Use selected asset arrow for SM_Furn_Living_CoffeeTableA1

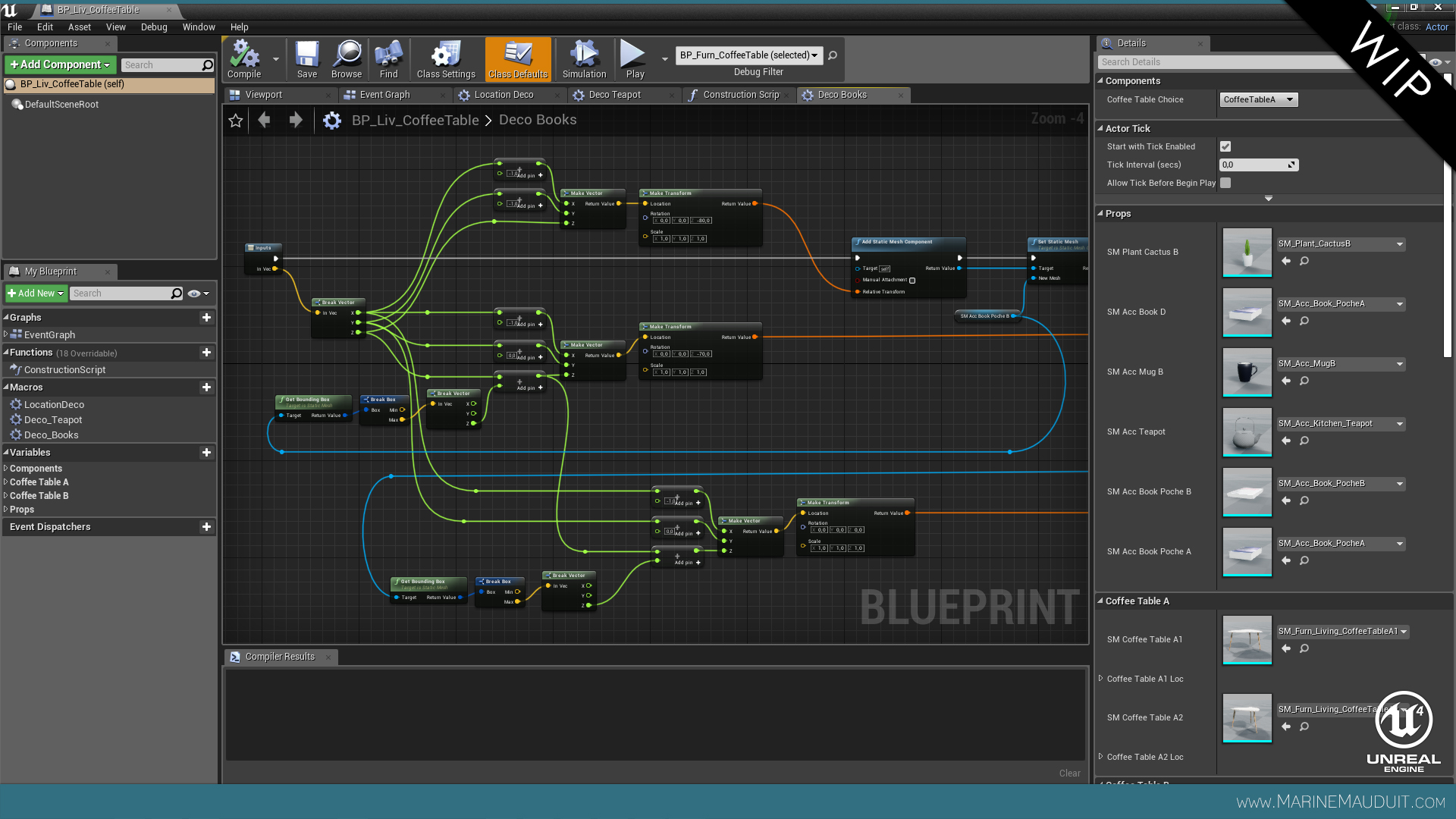click(x=1286, y=648)
